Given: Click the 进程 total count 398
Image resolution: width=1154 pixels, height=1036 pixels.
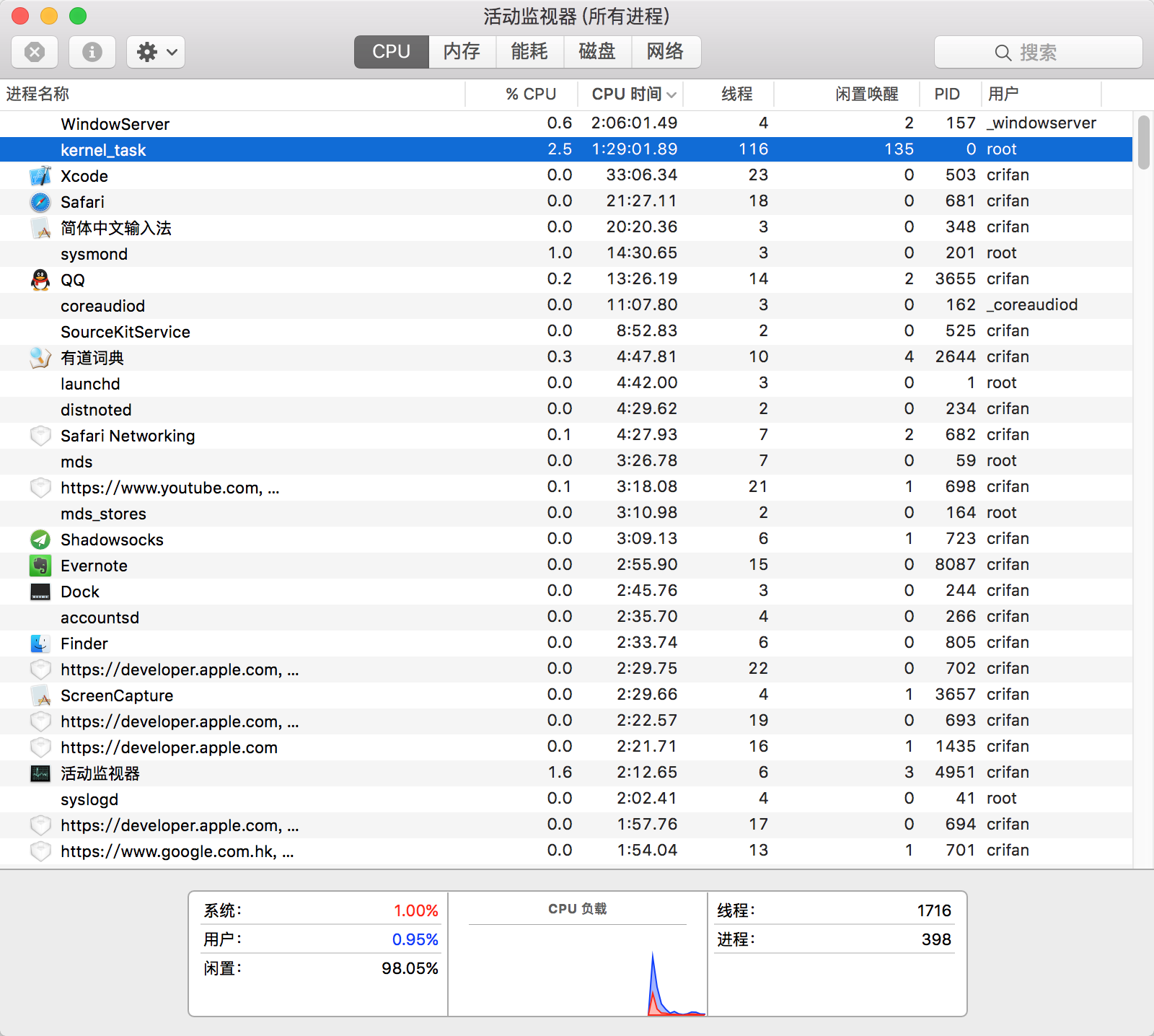Looking at the screenshot, I should click(937, 939).
